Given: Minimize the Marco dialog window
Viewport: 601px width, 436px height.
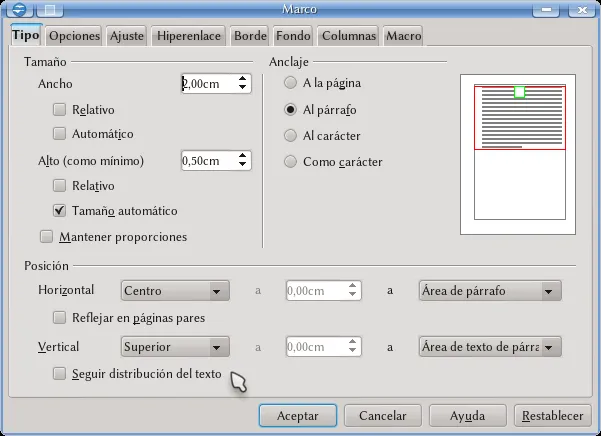Looking at the screenshot, I should (x=547, y=9).
